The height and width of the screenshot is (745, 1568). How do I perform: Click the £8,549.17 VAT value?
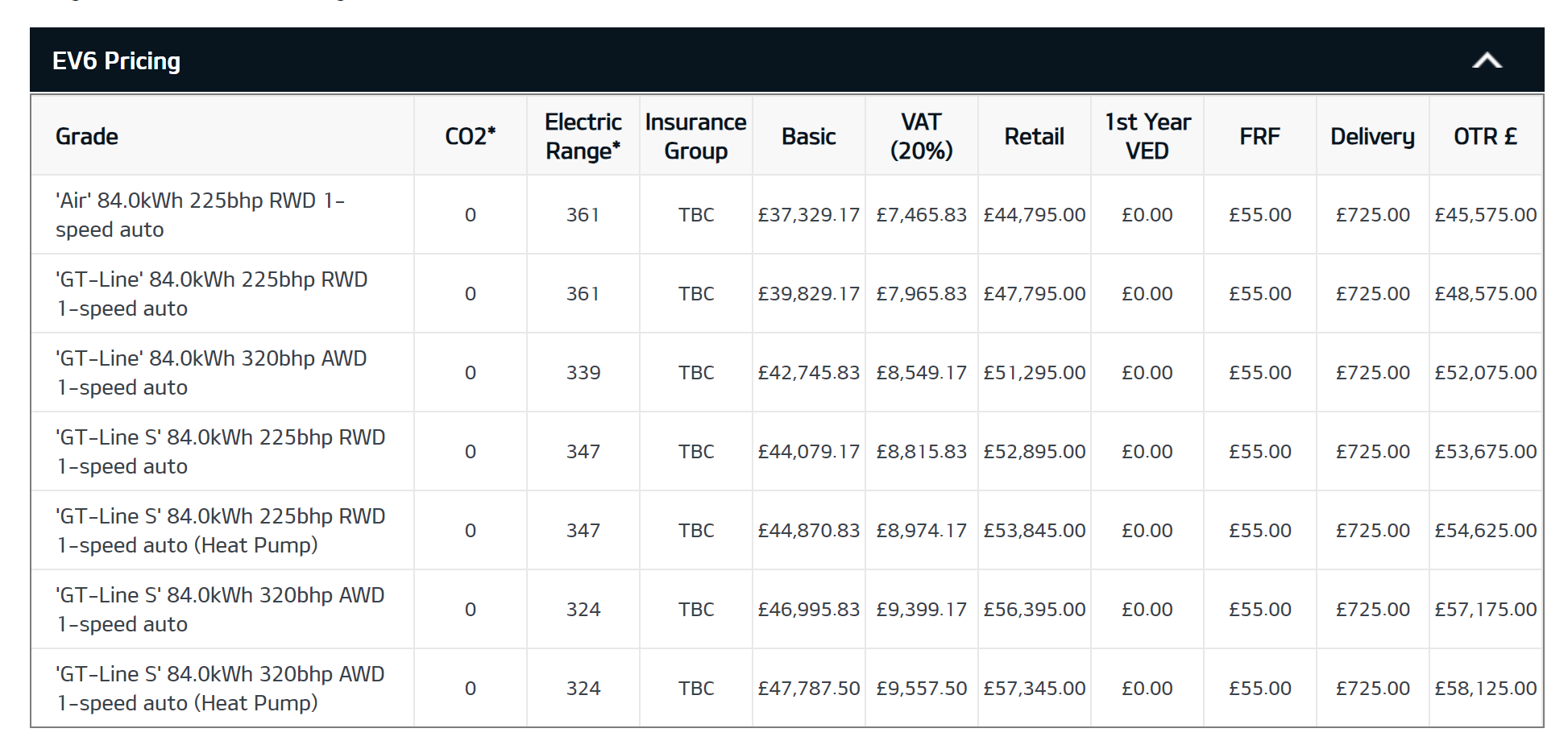click(x=922, y=373)
